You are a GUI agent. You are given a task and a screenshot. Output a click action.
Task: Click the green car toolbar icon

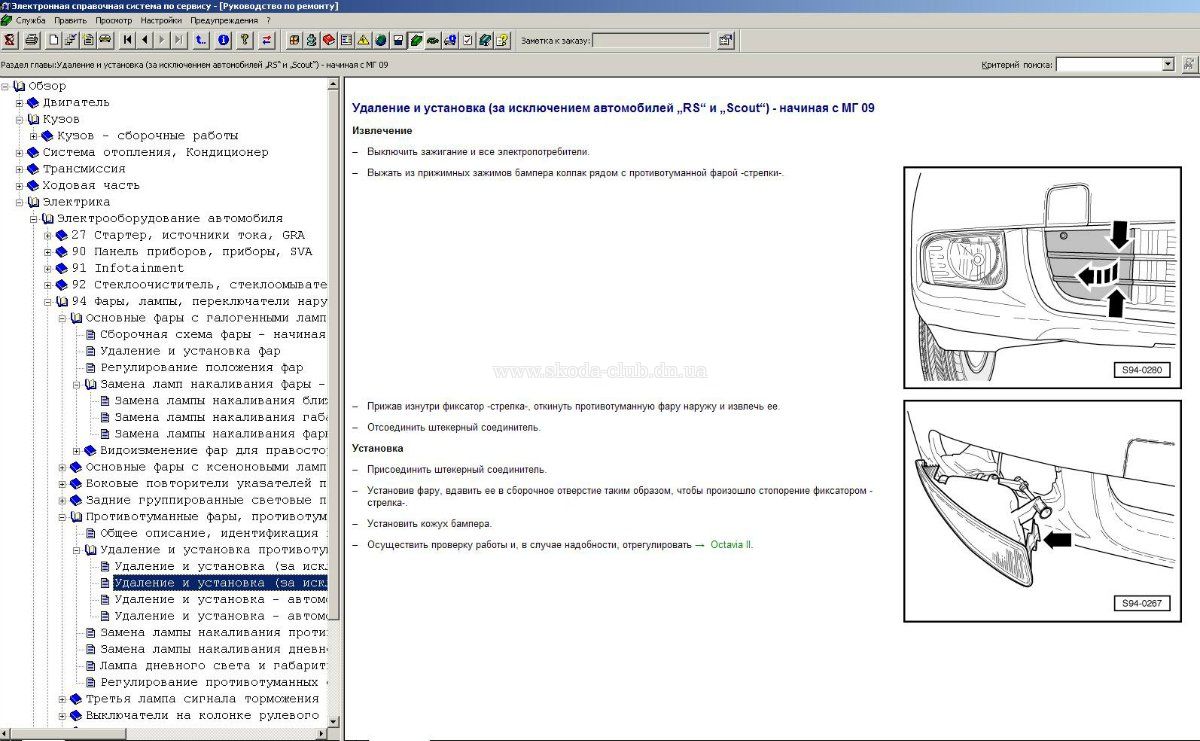433,40
